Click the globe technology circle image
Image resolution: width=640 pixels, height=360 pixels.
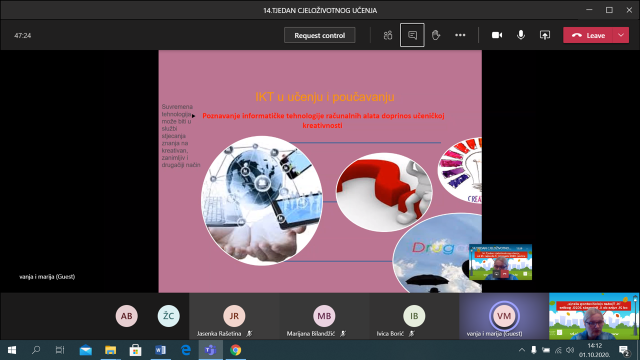[x=262, y=200]
